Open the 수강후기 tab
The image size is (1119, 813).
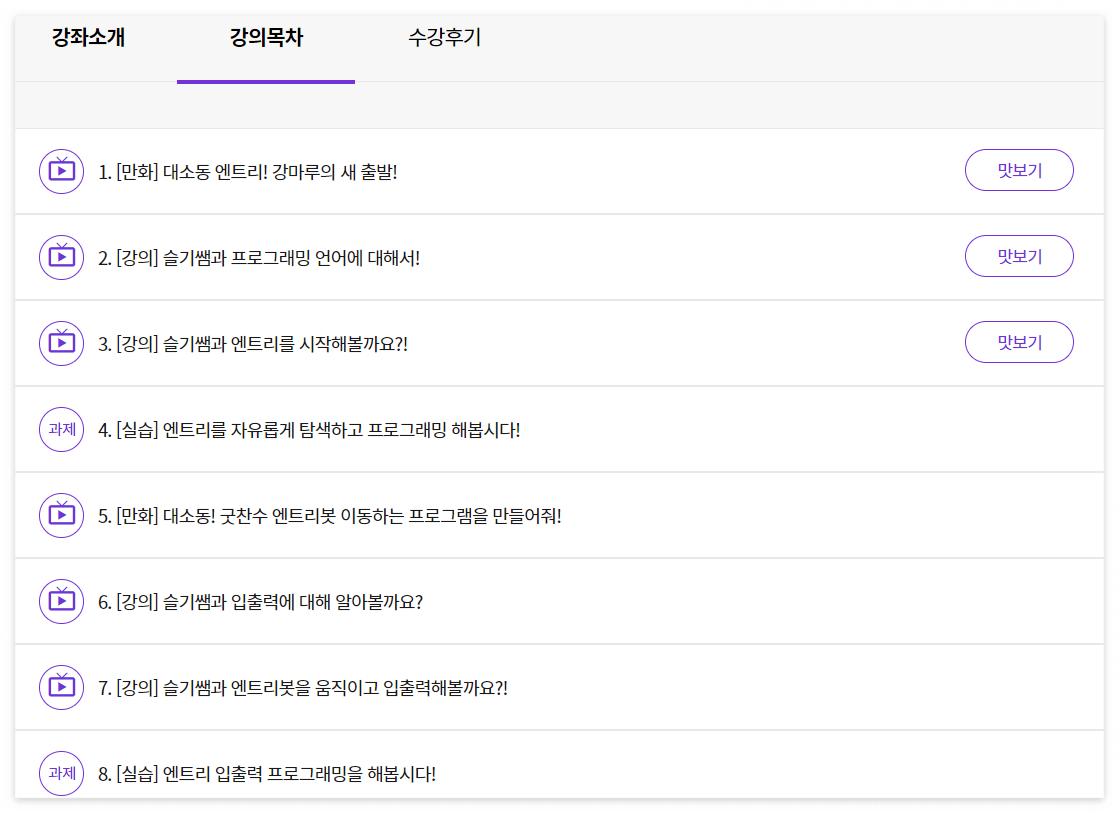444,39
